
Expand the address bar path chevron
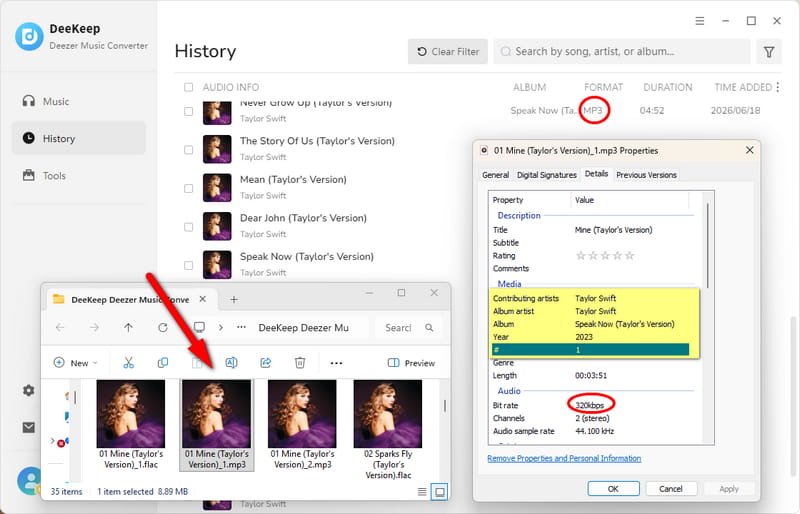(220, 328)
